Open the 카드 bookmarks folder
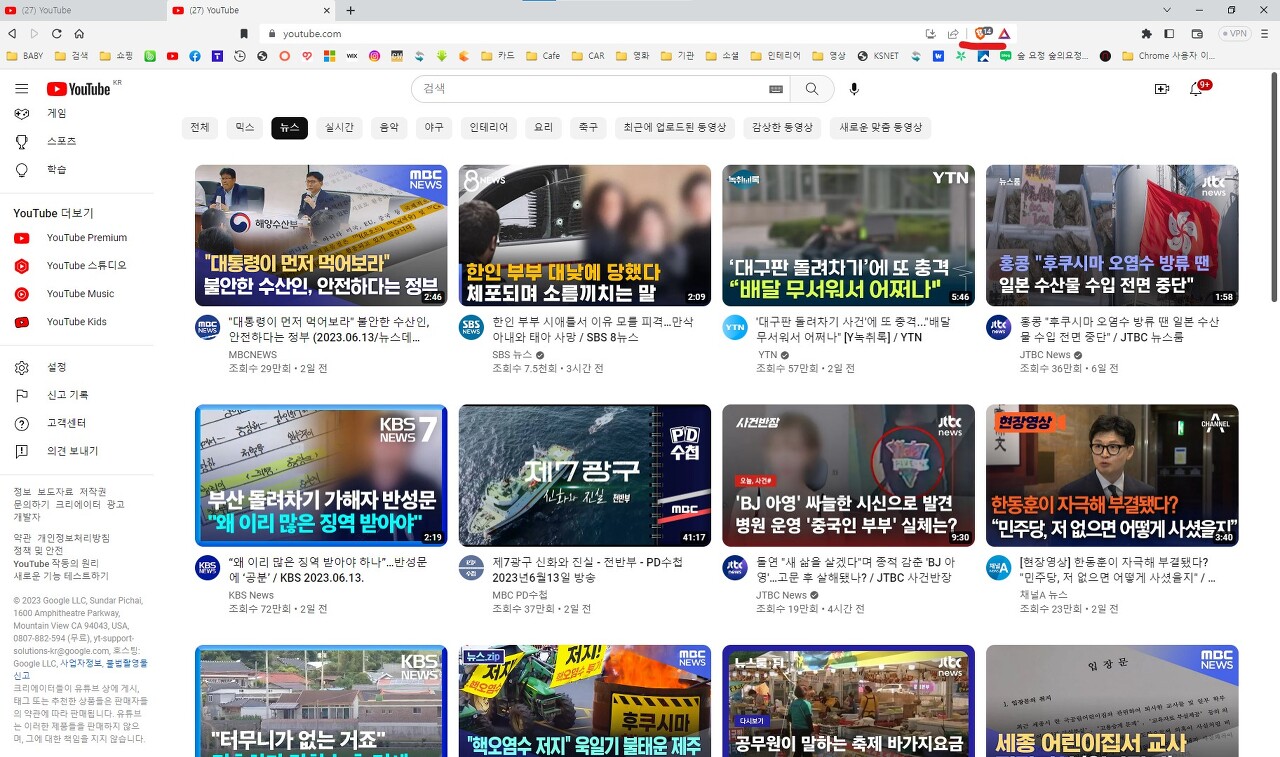Image resolution: width=1280 pixels, height=757 pixels. tap(498, 56)
